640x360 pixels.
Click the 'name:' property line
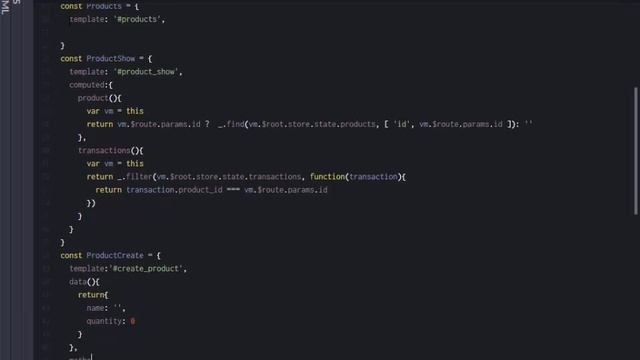[106, 308]
